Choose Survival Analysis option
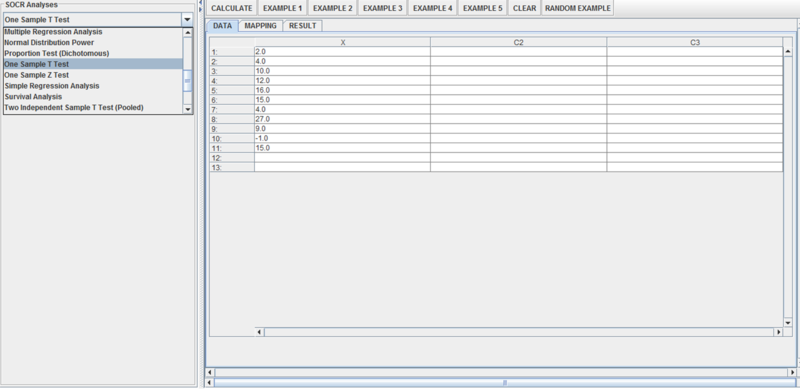Image resolution: width=800 pixels, height=391 pixels. click(93, 96)
